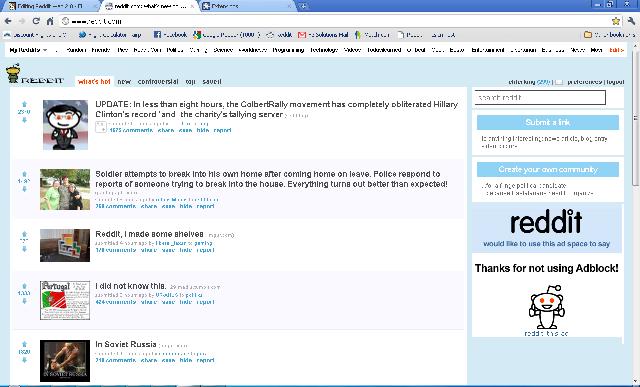Go back with the browser back arrow
640x387 pixels.
click(x=8, y=21)
